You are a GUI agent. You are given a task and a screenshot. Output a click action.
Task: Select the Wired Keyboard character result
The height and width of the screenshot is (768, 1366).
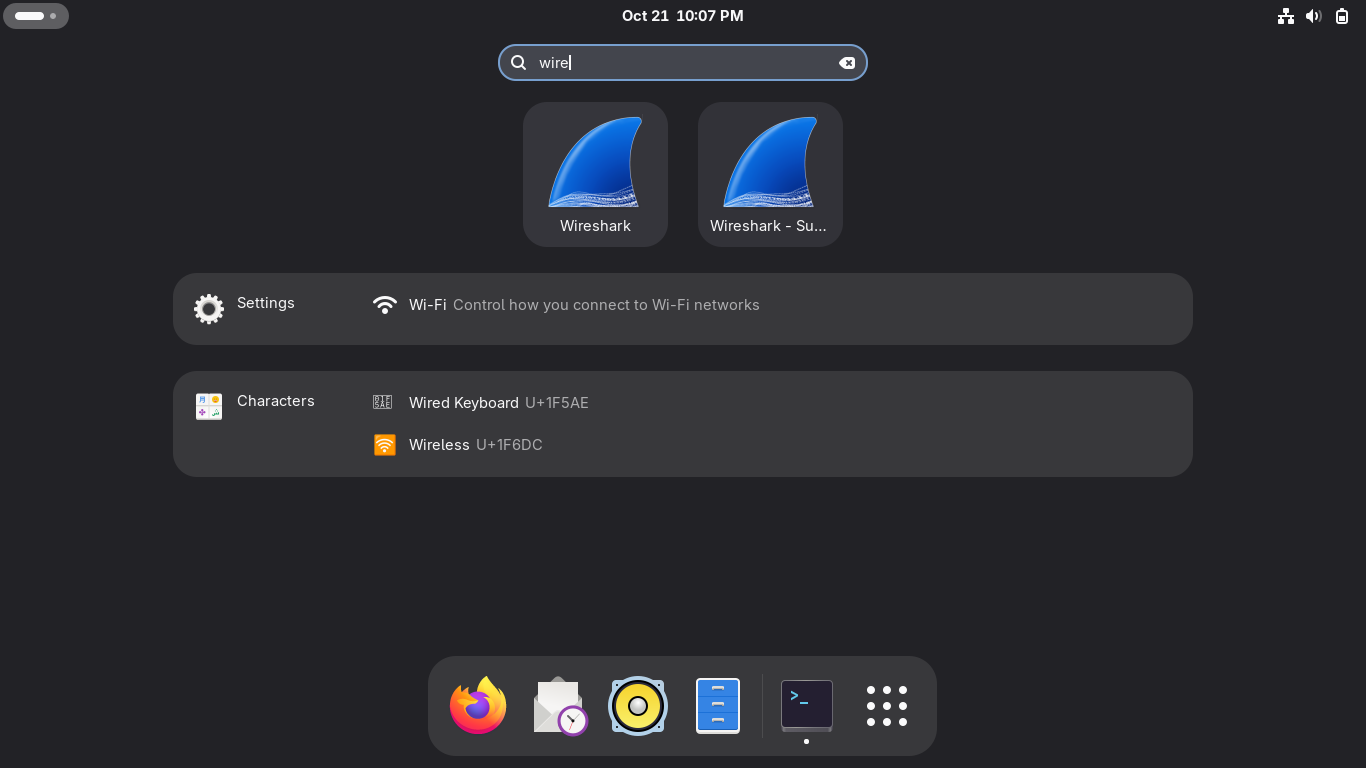coord(480,403)
